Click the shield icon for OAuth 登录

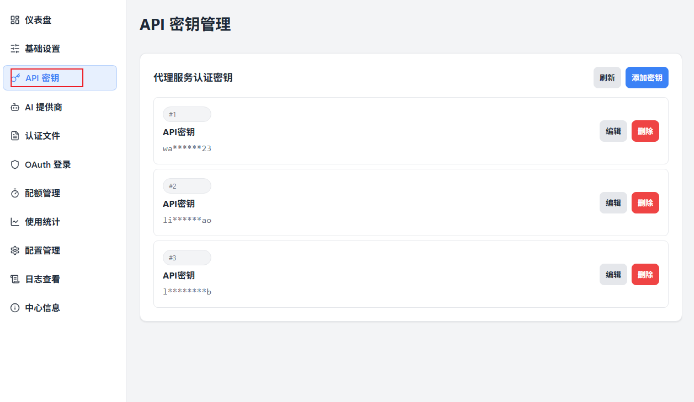pos(15,164)
